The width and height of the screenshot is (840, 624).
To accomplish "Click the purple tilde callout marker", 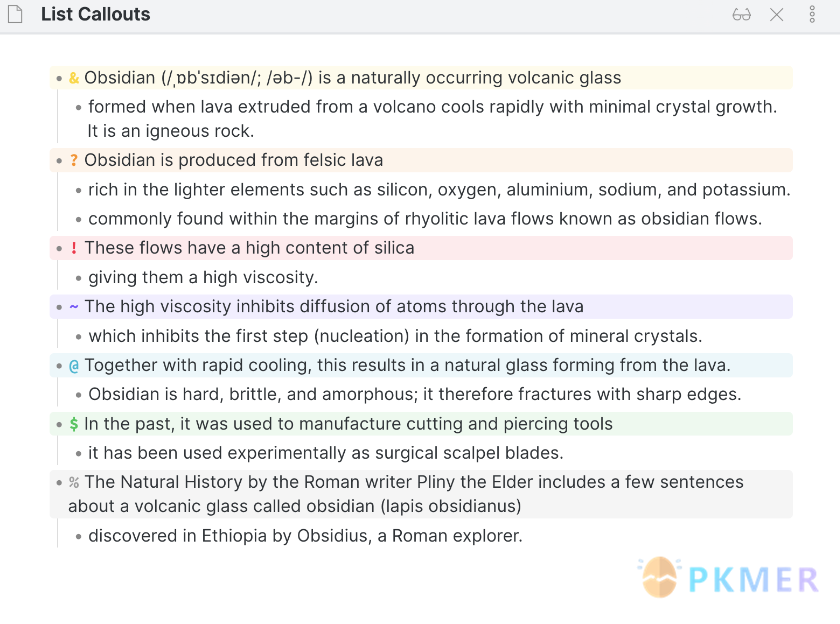I will point(74,307).
